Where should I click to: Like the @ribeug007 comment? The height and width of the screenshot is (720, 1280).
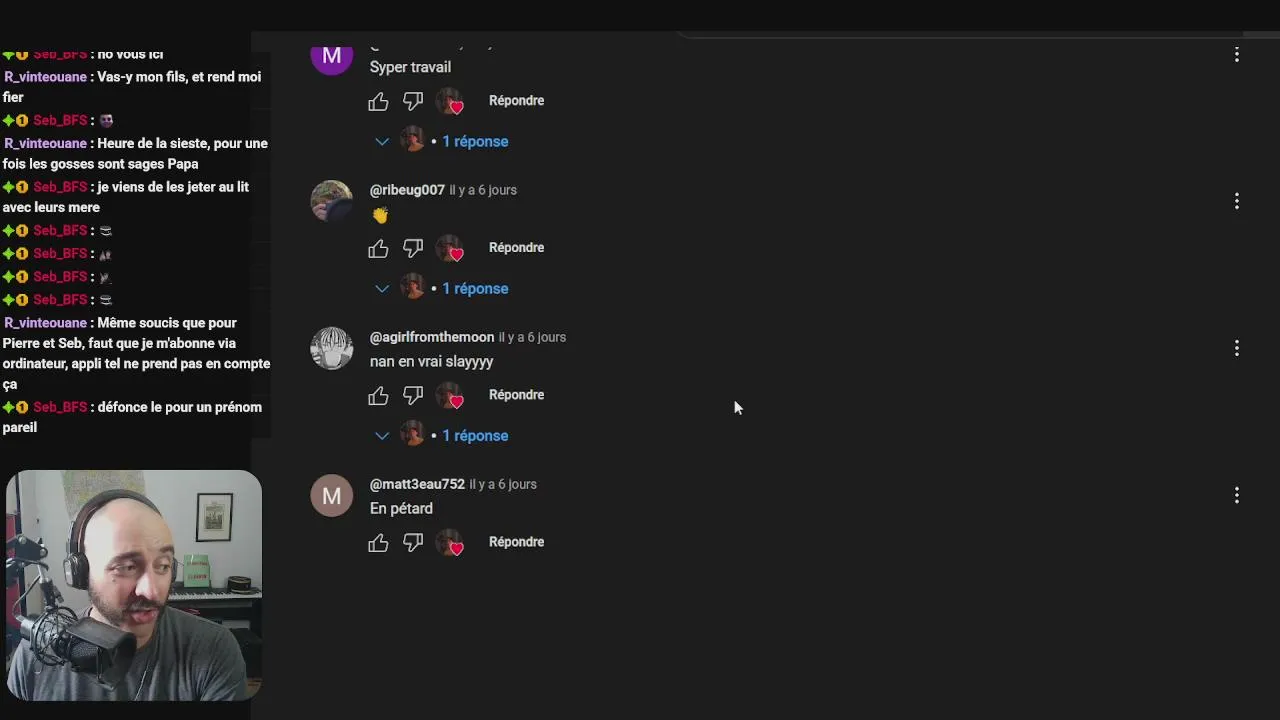click(x=378, y=248)
